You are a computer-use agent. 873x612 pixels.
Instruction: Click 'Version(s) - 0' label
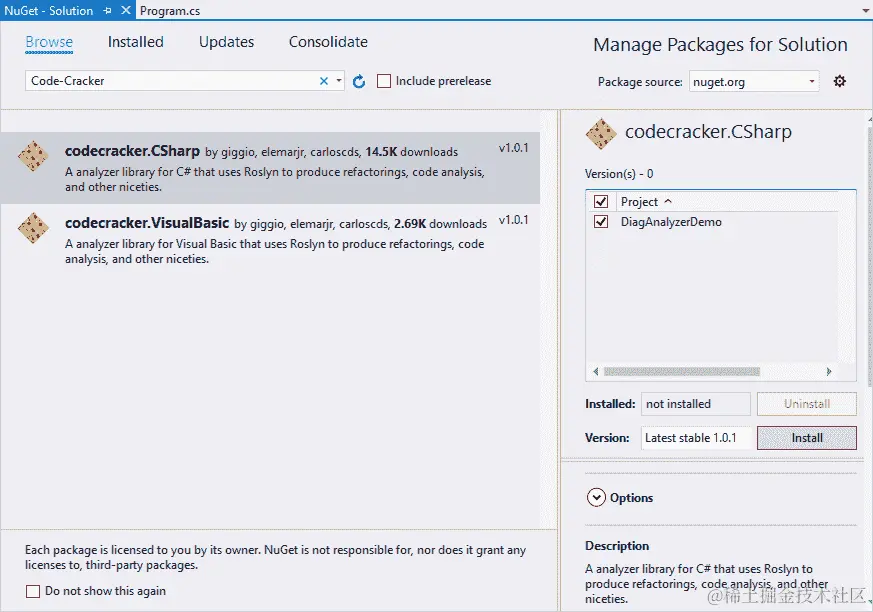click(619, 174)
